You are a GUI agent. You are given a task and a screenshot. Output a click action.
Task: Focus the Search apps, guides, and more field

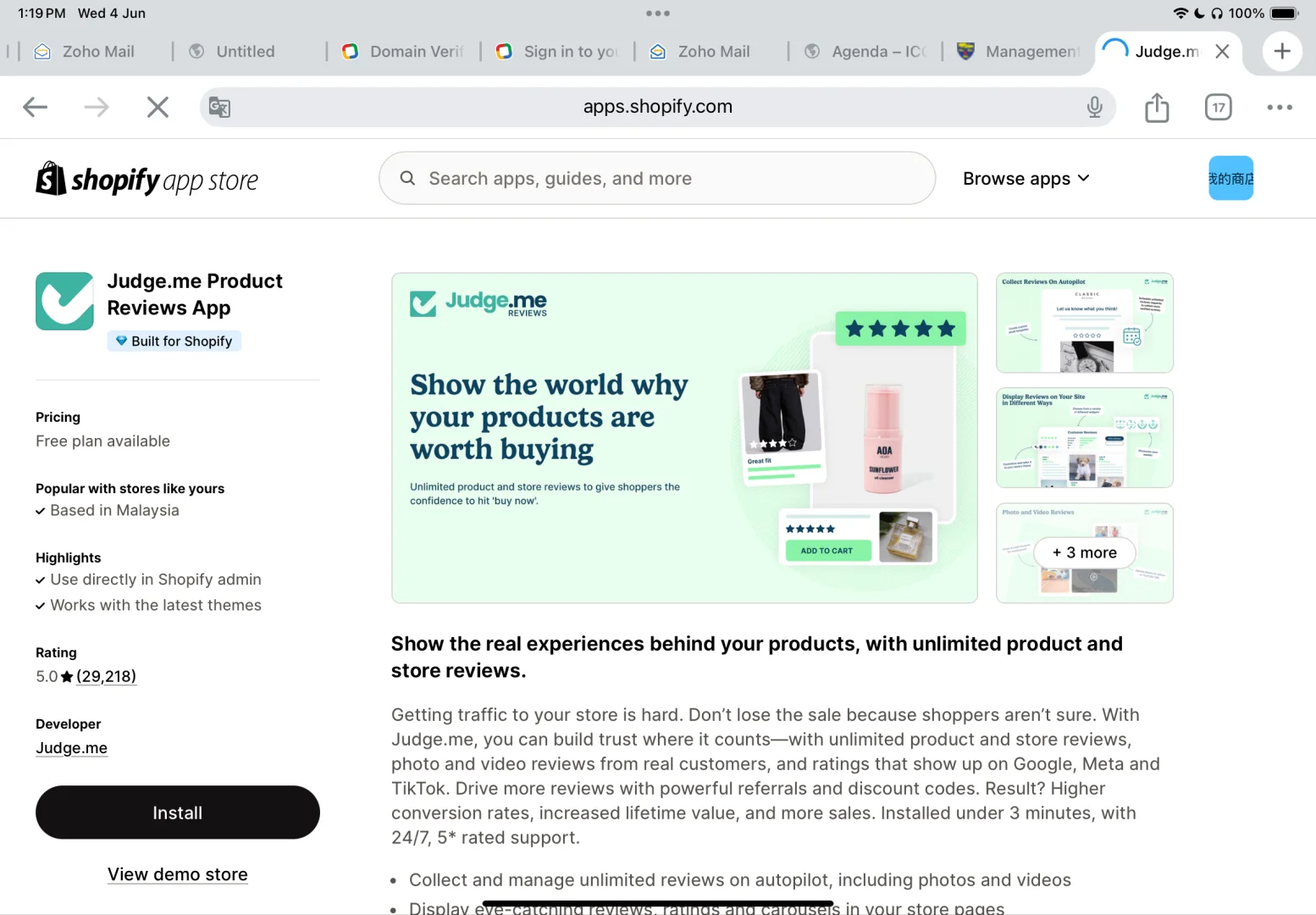(x=657, y=178)
